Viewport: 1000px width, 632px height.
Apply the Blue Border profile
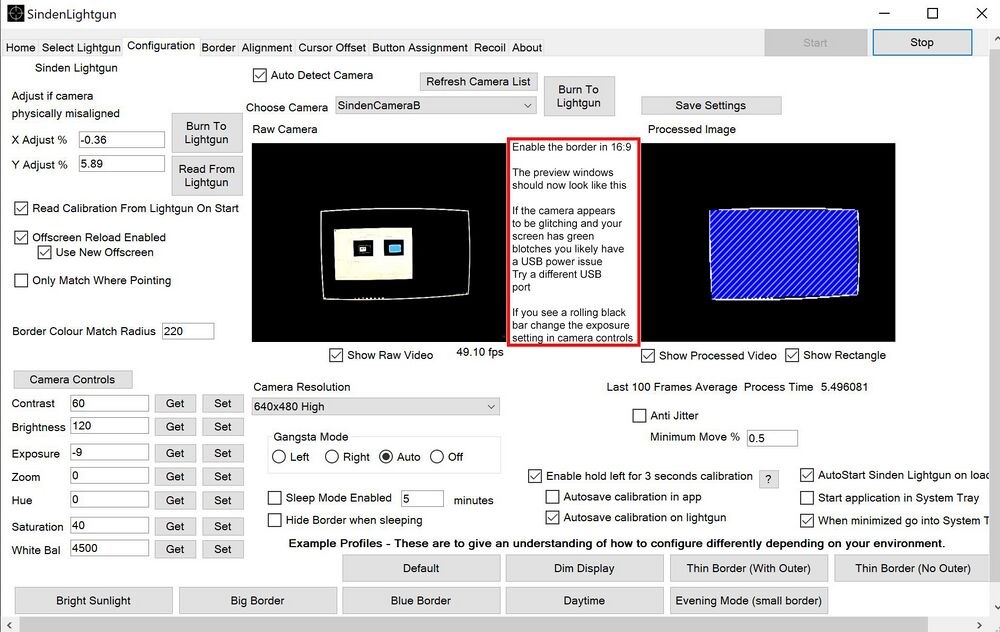[421, 601]
